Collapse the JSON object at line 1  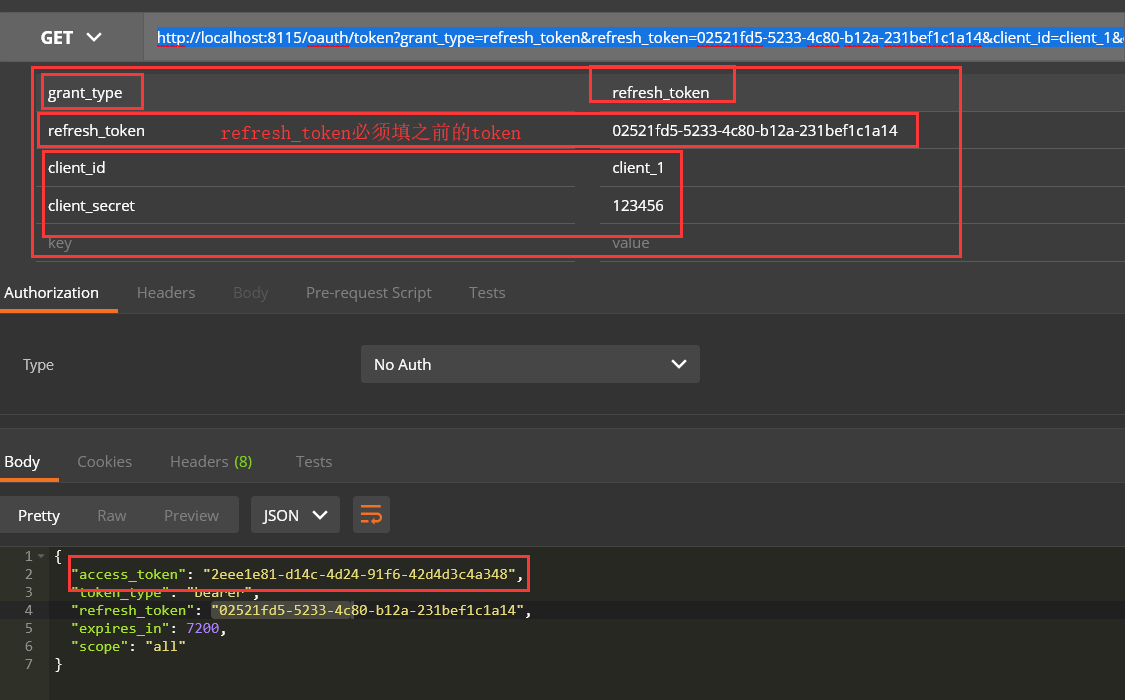click(42, 557)
